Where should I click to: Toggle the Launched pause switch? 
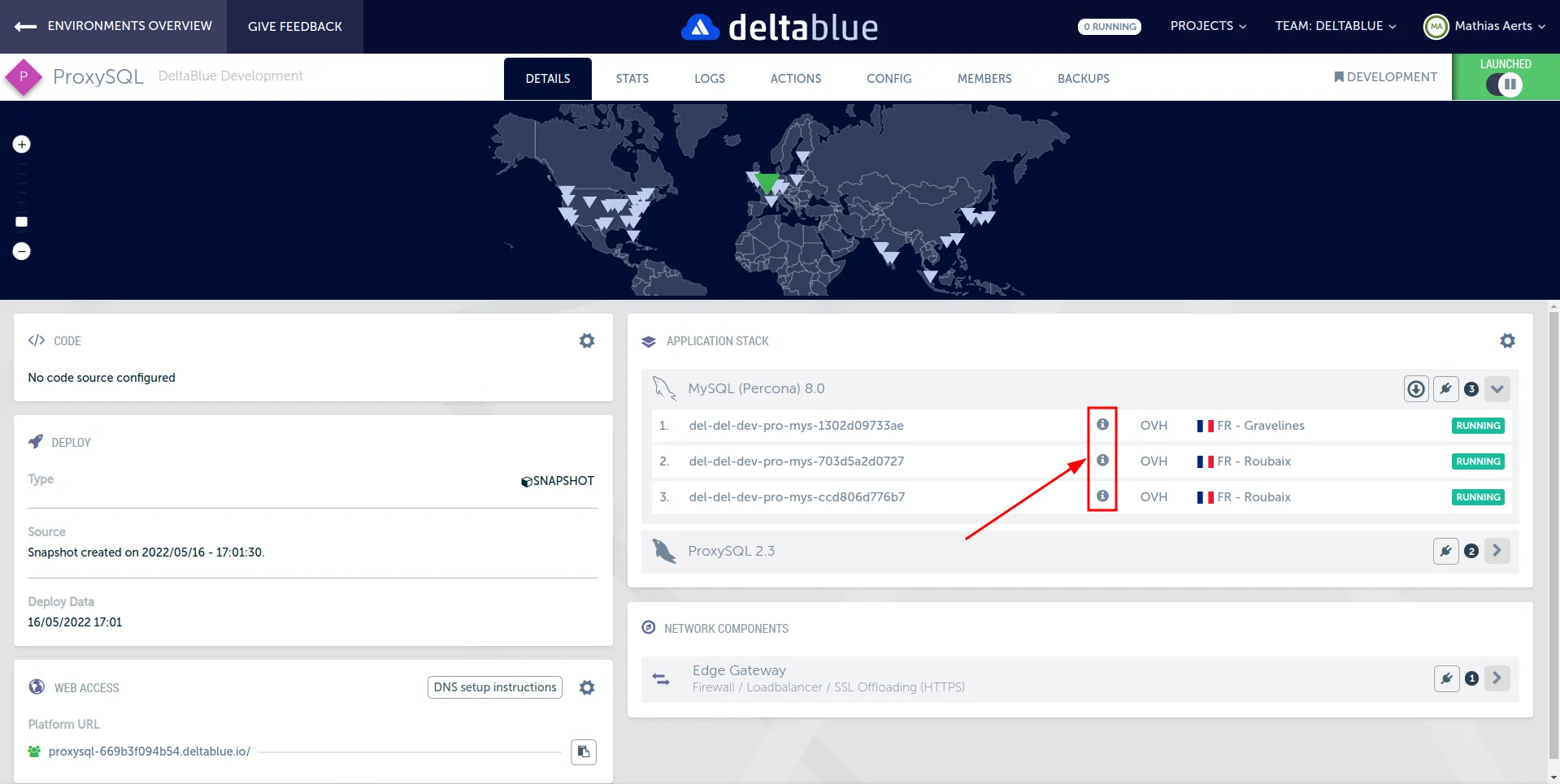pyautogui.click(x=1505, y=84)
